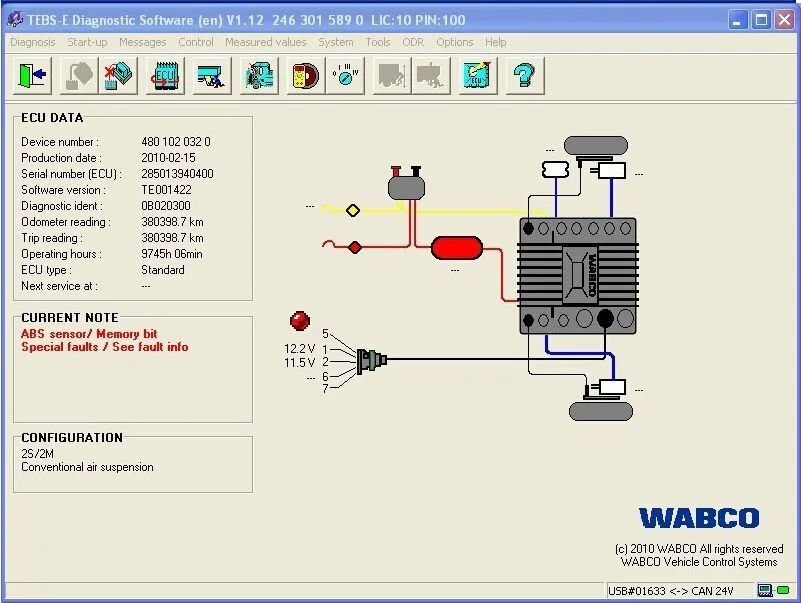This screenshot has height=603, width=801.
Task: Open the Messages menu
Action: (143, 42)
